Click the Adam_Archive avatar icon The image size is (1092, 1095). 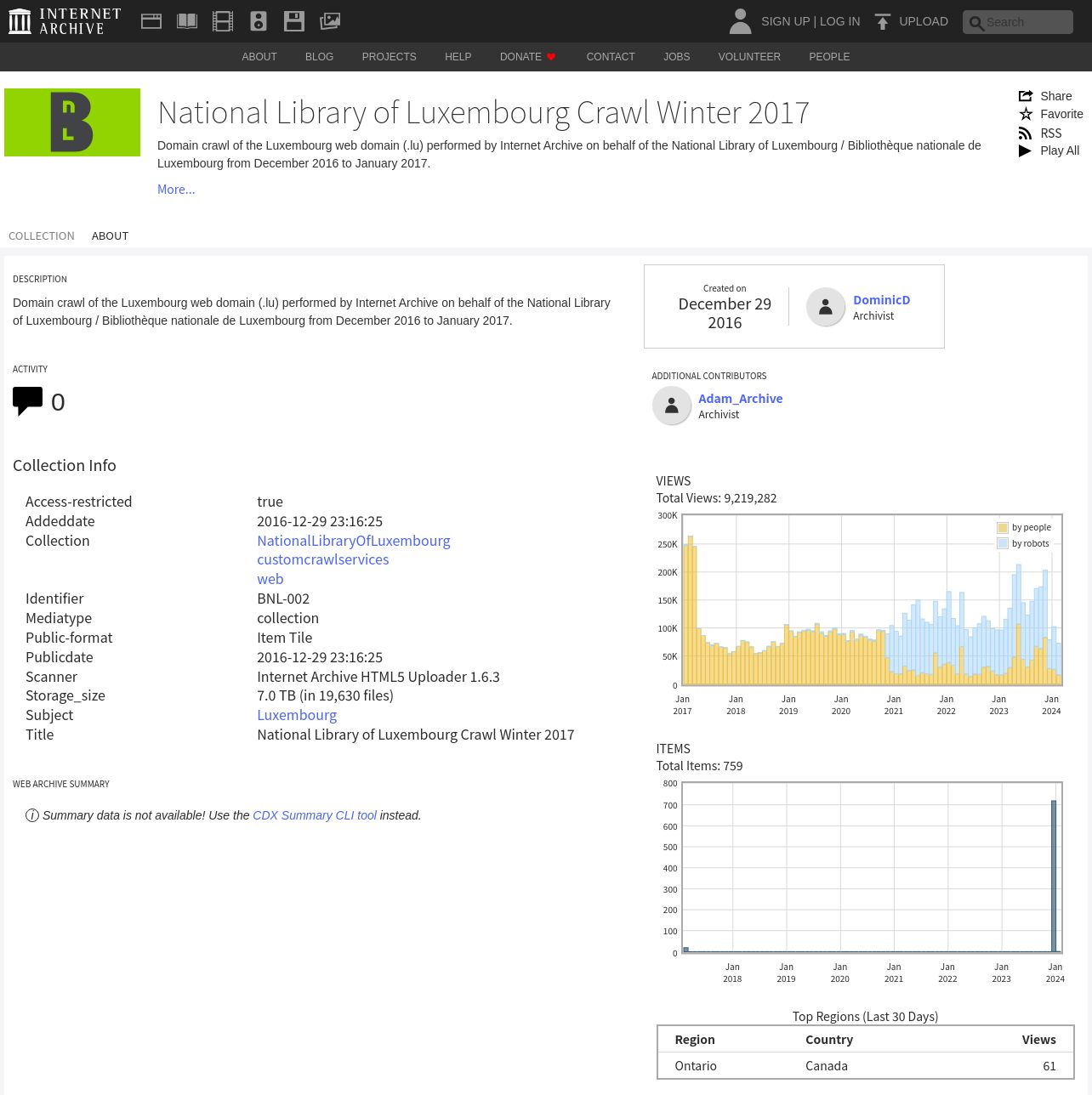coord(671,406)
